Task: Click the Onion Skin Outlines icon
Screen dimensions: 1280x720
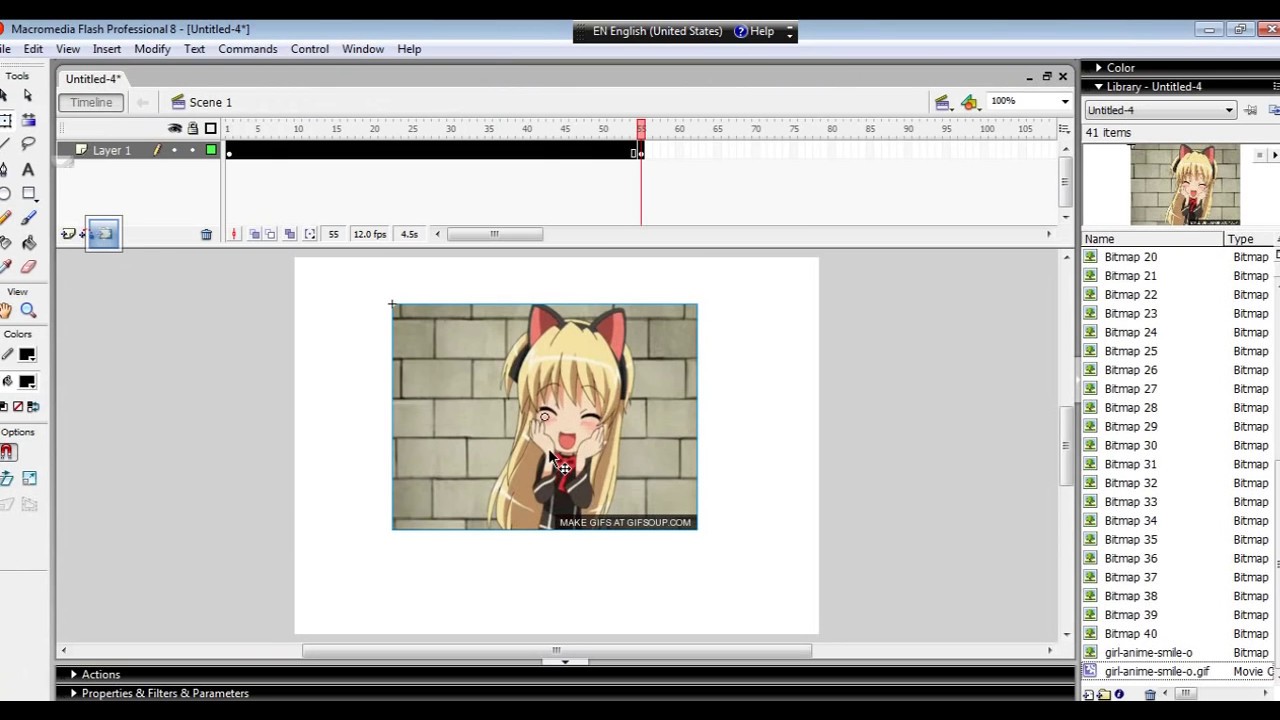Action: click(x=271, y=234)
